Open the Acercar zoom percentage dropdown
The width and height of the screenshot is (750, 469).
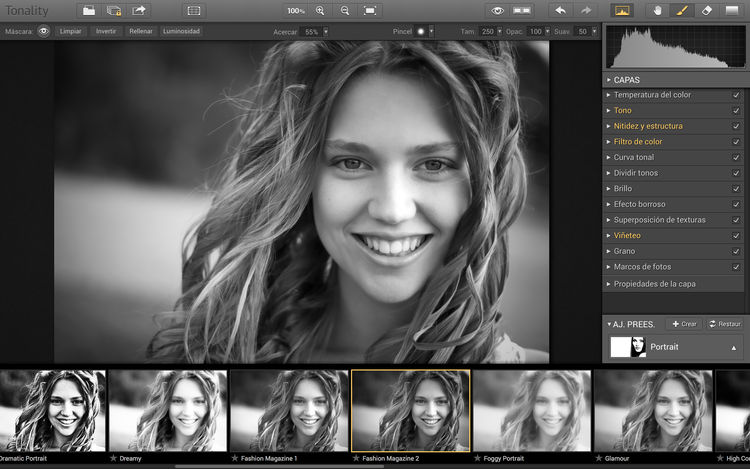click(x=326, y=32)
